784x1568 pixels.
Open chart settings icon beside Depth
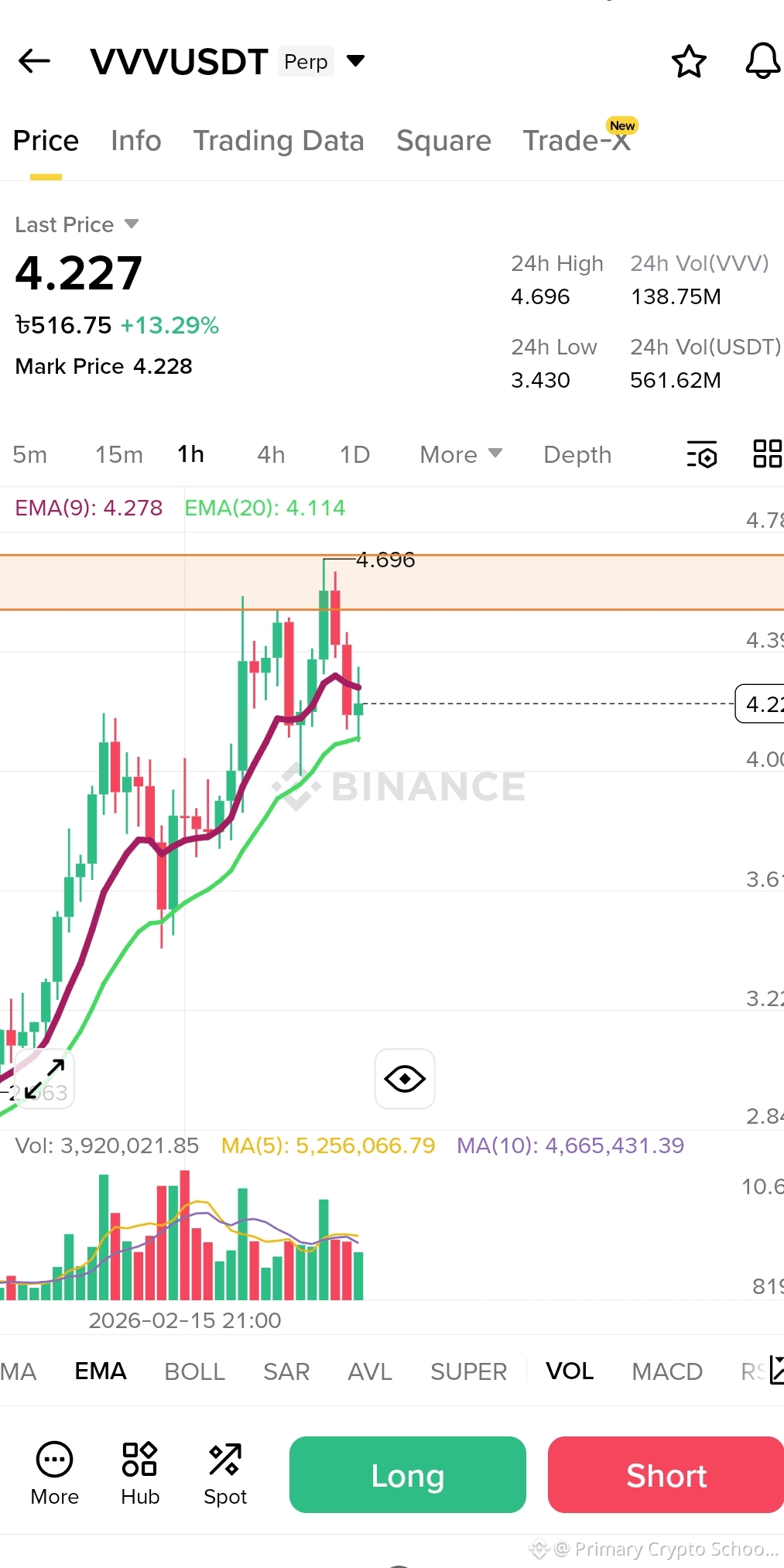point(701,454)
